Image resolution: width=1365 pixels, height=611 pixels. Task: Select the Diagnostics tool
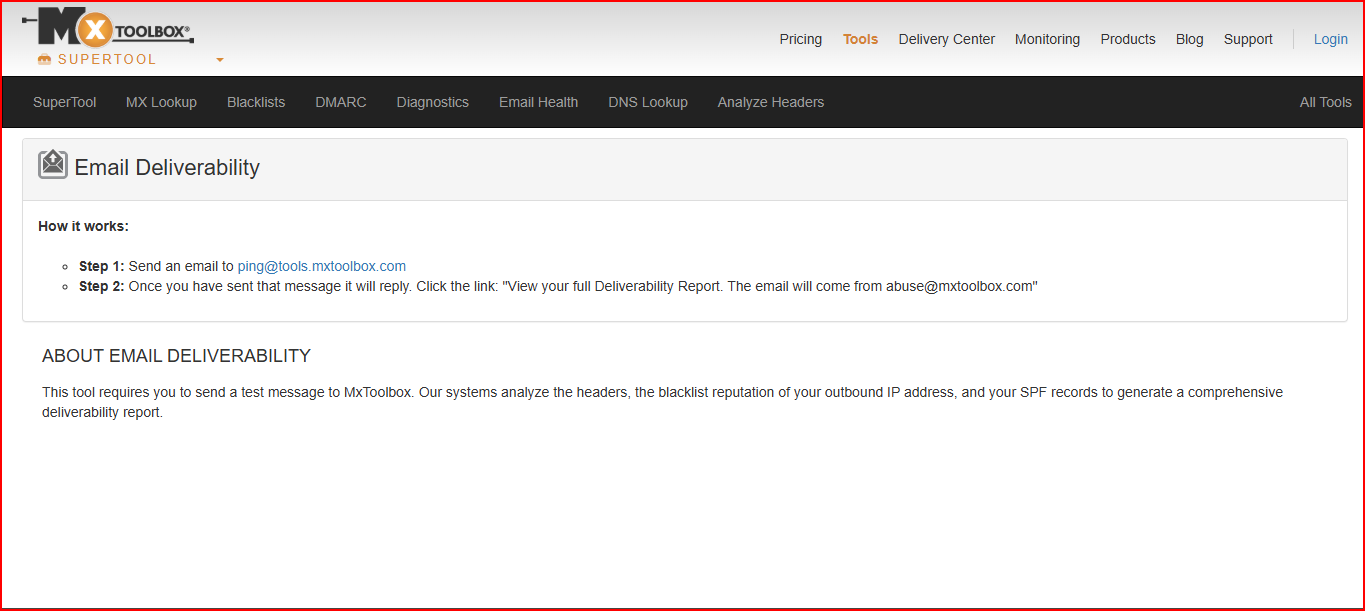pos(432,102)
